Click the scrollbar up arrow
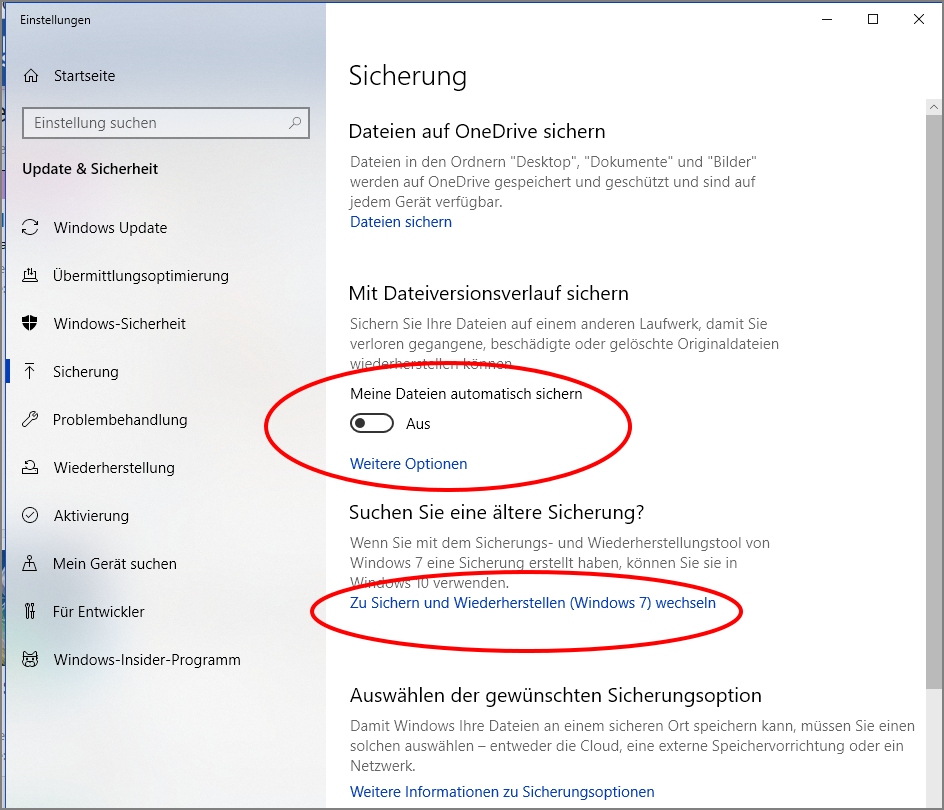 (934, 107)
